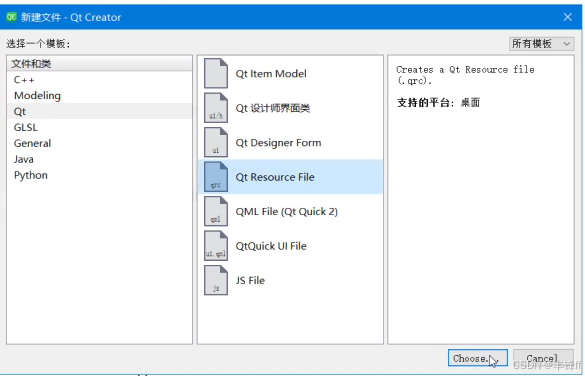Choose the JS File template label
Viewport: 585px width, 376px height.
[x=250, y=280]
